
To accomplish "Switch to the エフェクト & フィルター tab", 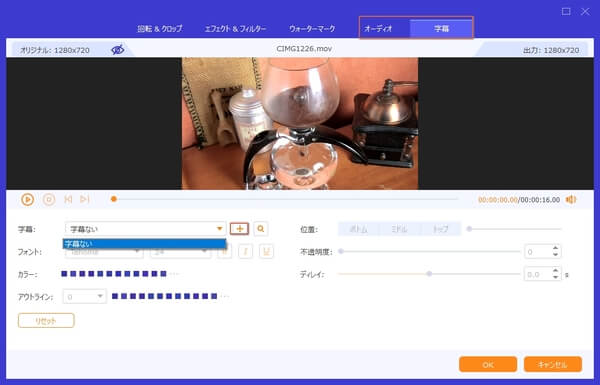I will 235,29.
